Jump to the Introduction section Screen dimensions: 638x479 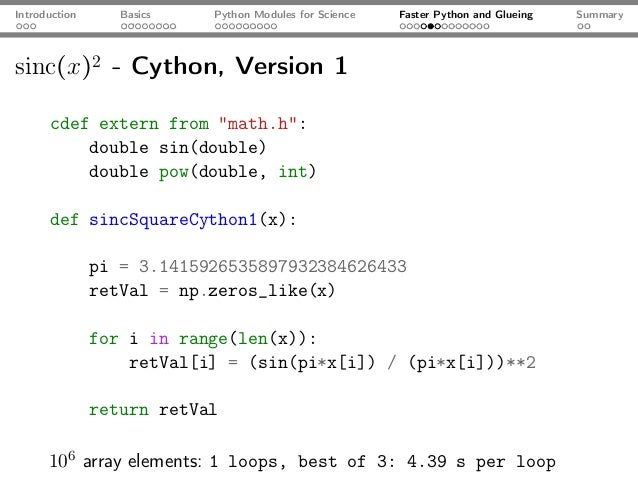[x=46, y=15]
